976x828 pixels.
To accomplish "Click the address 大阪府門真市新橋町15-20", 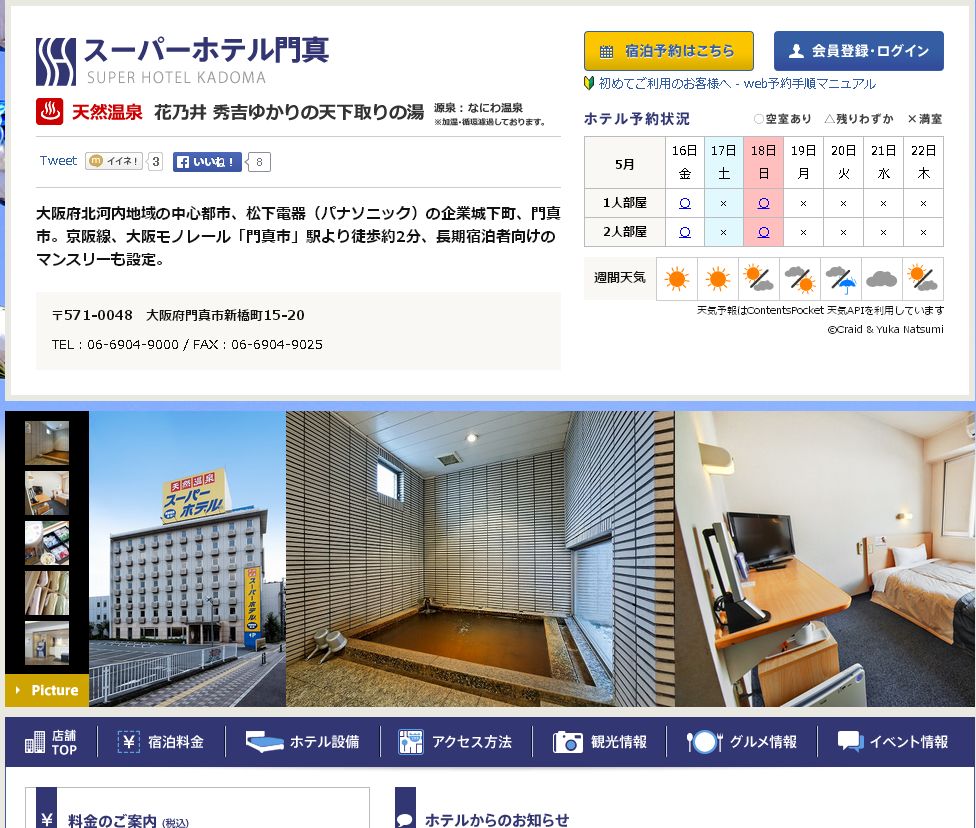I will pos(225,315).
